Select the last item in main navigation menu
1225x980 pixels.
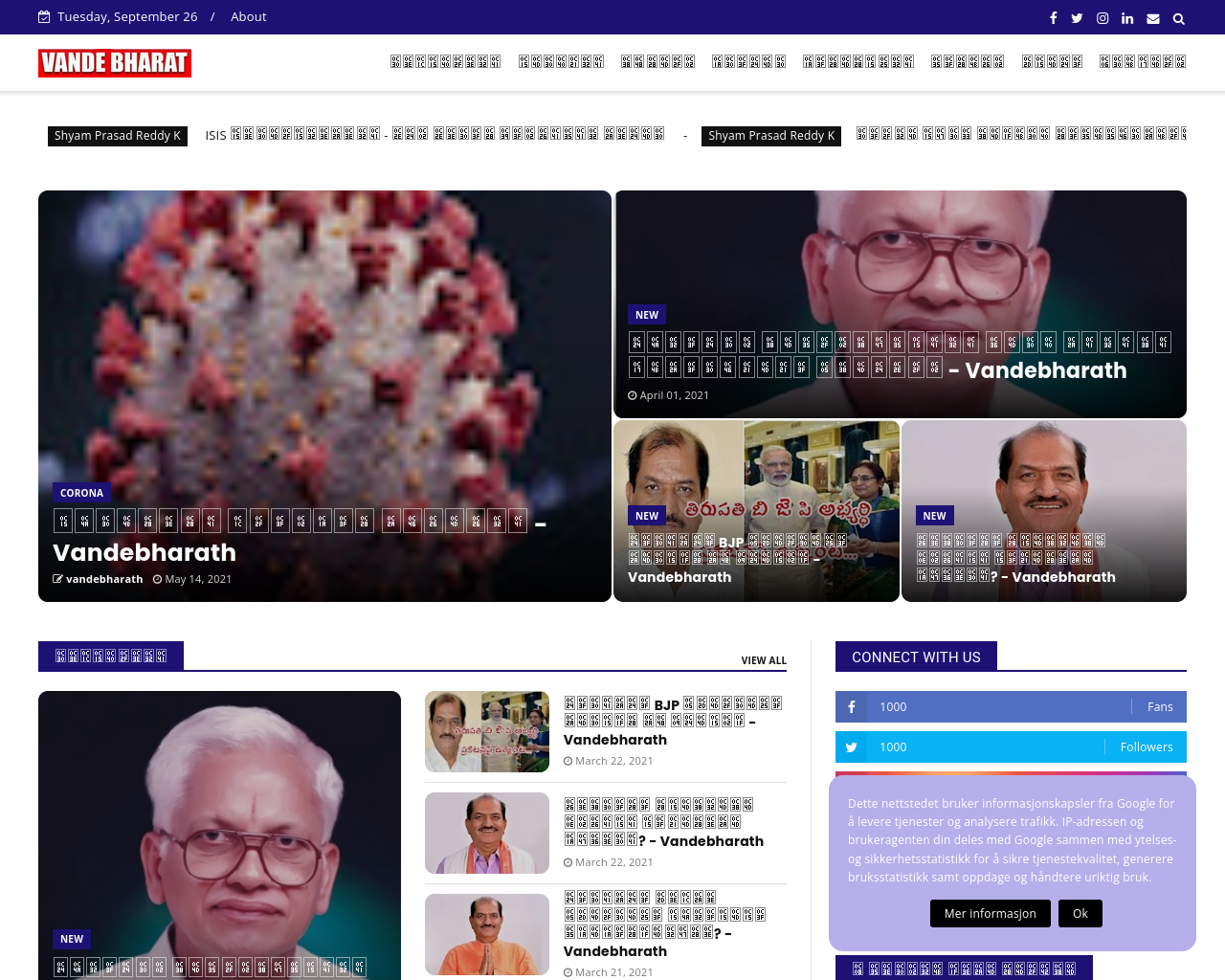[x=1142, y=62]
